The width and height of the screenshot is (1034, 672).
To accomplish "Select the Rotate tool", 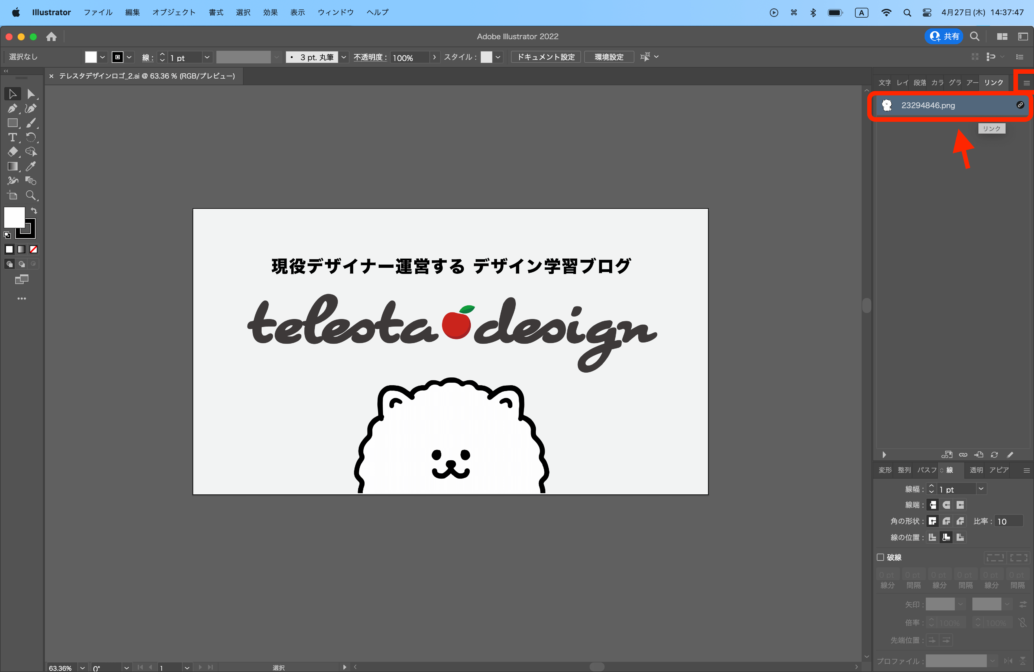I will tap(30, 138).
